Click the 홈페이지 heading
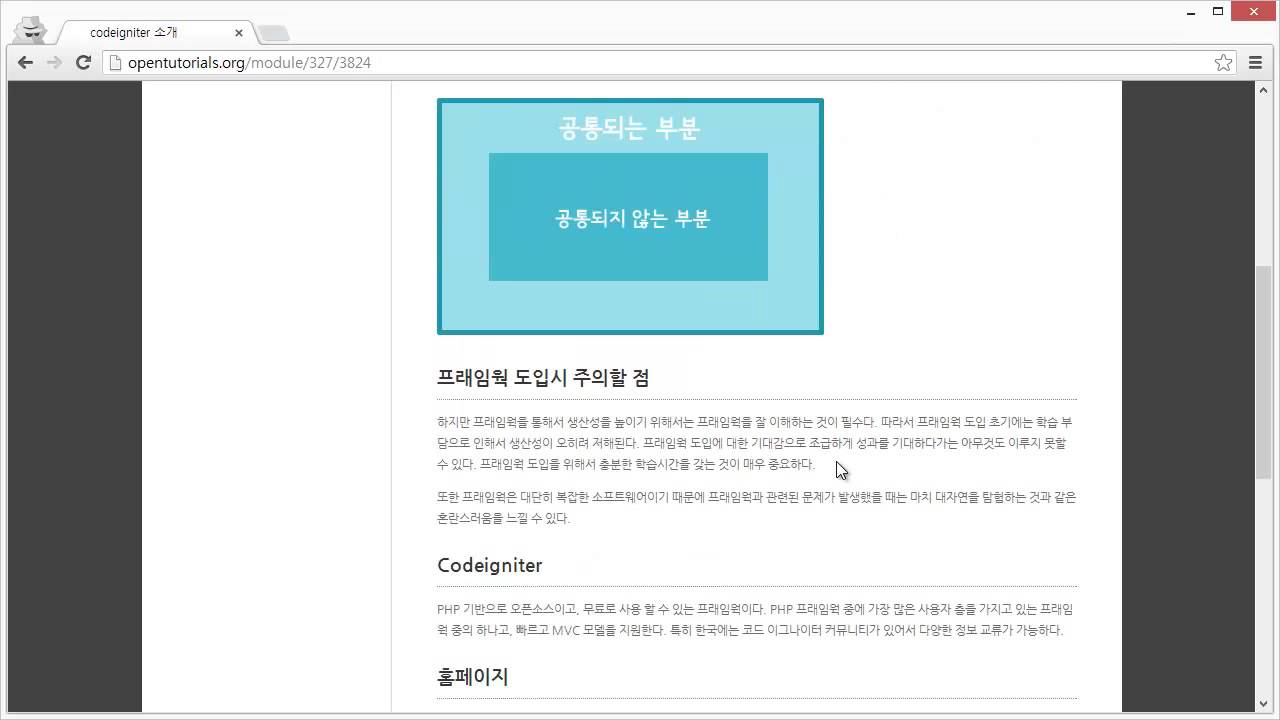The height and width of the screenshot is (720, 1280). [x=472, y=677]
